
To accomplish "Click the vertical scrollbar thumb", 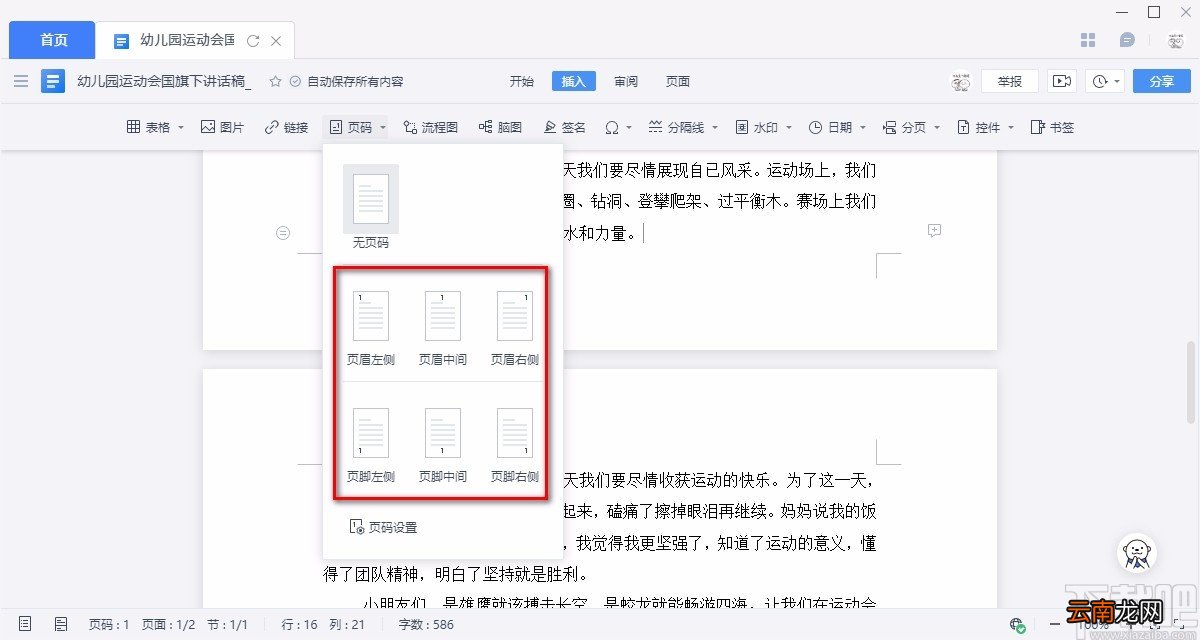I will coord(1192,384).
